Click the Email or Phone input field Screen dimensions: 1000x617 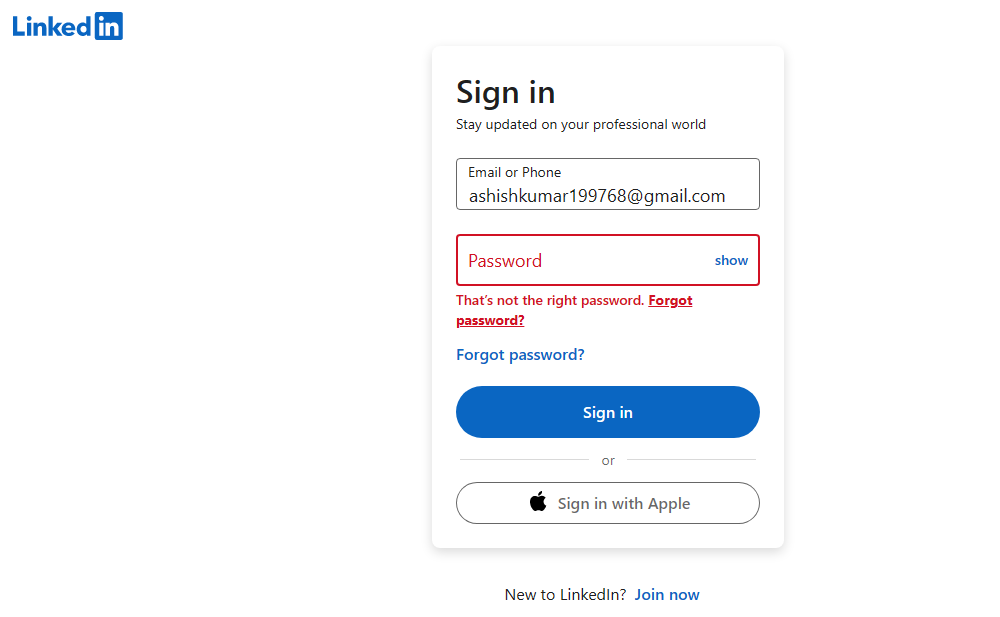pos(607,184)
